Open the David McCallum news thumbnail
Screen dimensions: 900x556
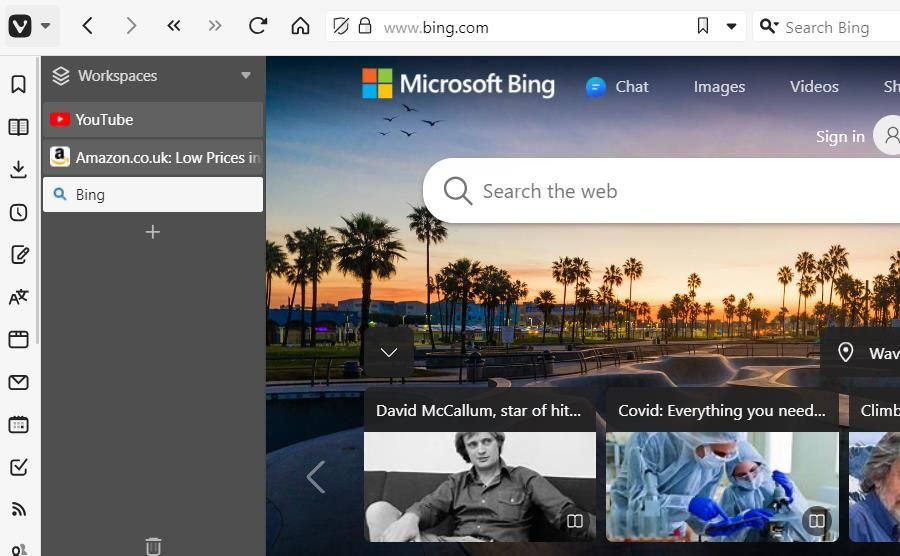point(479,485)
